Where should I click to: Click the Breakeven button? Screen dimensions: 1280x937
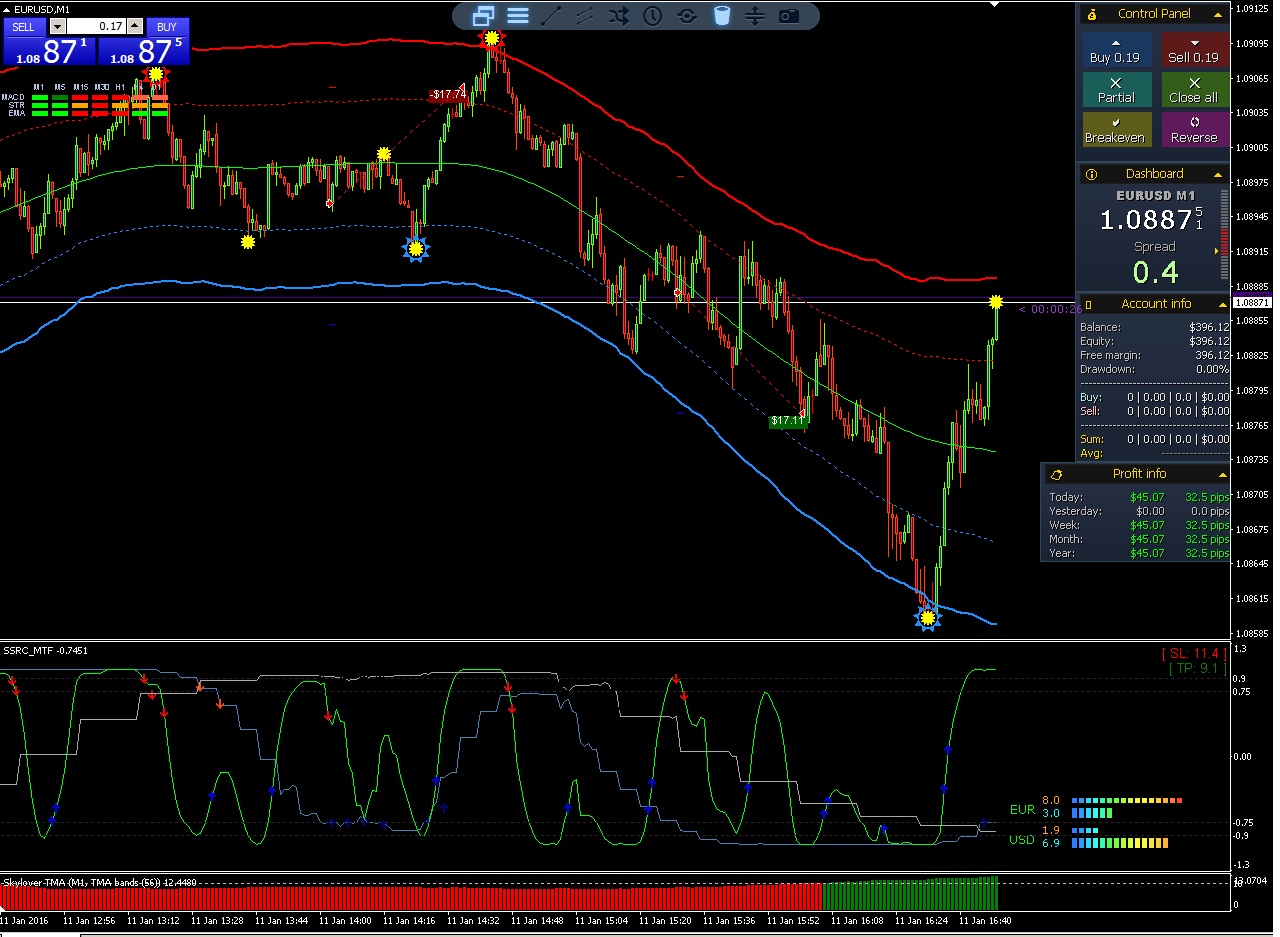click(x=1117, y=130)
